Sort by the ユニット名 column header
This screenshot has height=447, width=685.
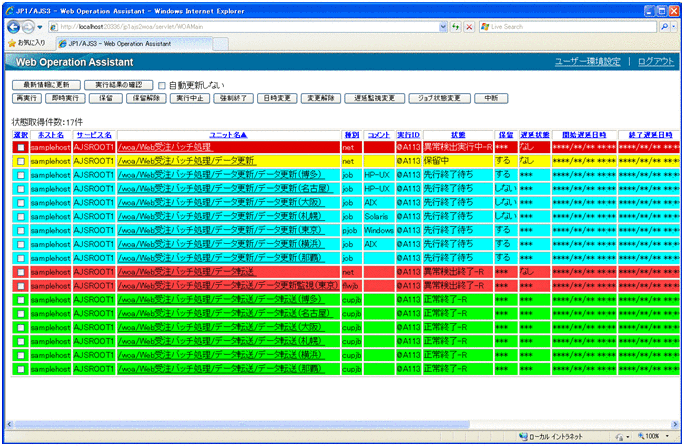pos(236,134)
